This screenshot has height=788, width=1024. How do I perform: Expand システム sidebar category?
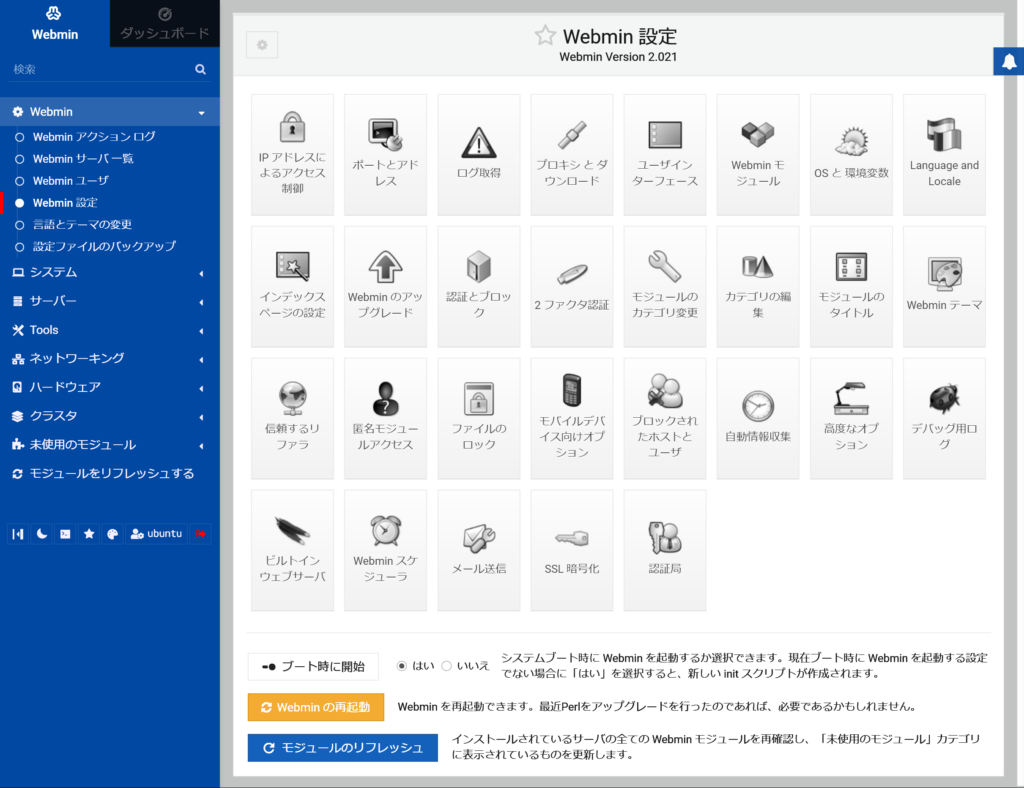(x=110, y=272)
